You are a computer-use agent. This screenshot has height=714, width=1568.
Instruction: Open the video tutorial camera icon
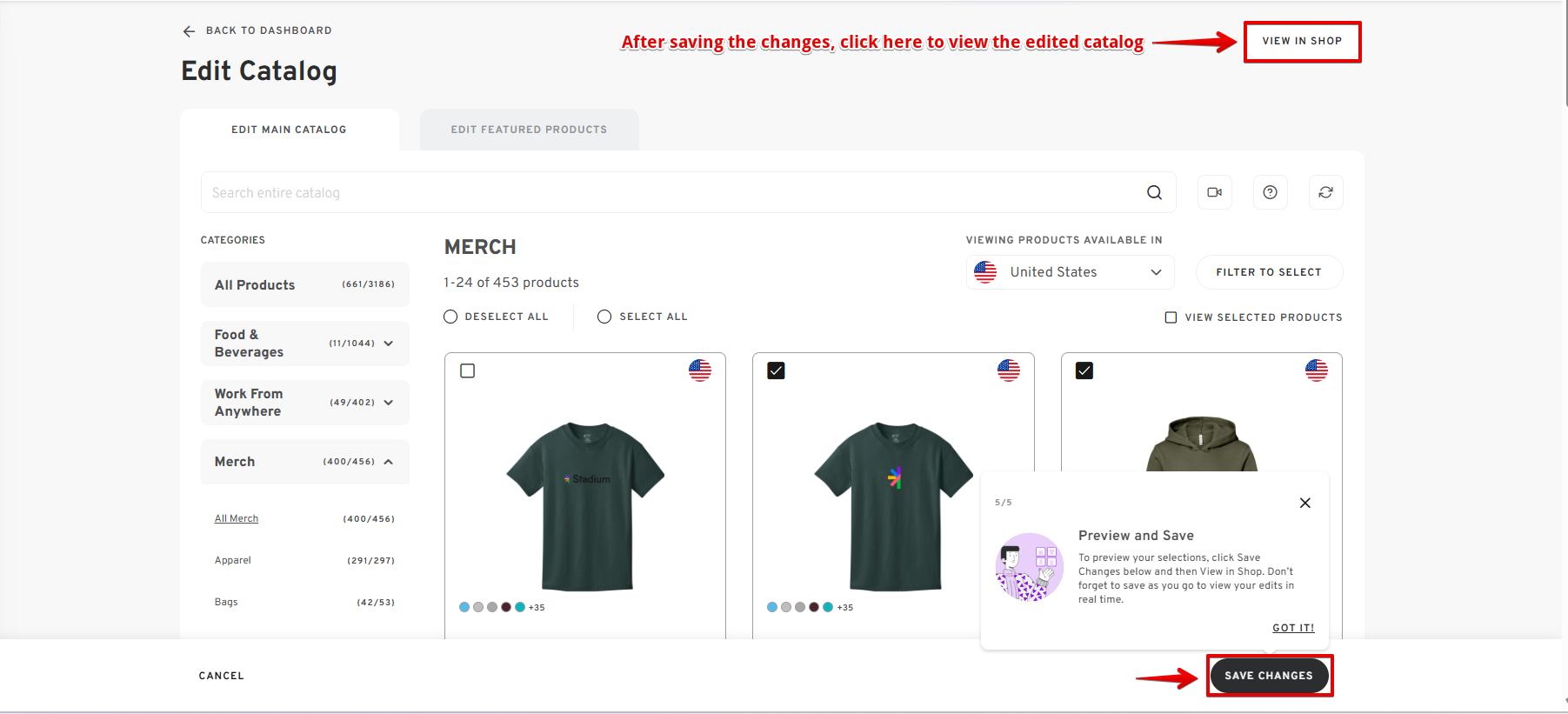(x=1214, y=193)
